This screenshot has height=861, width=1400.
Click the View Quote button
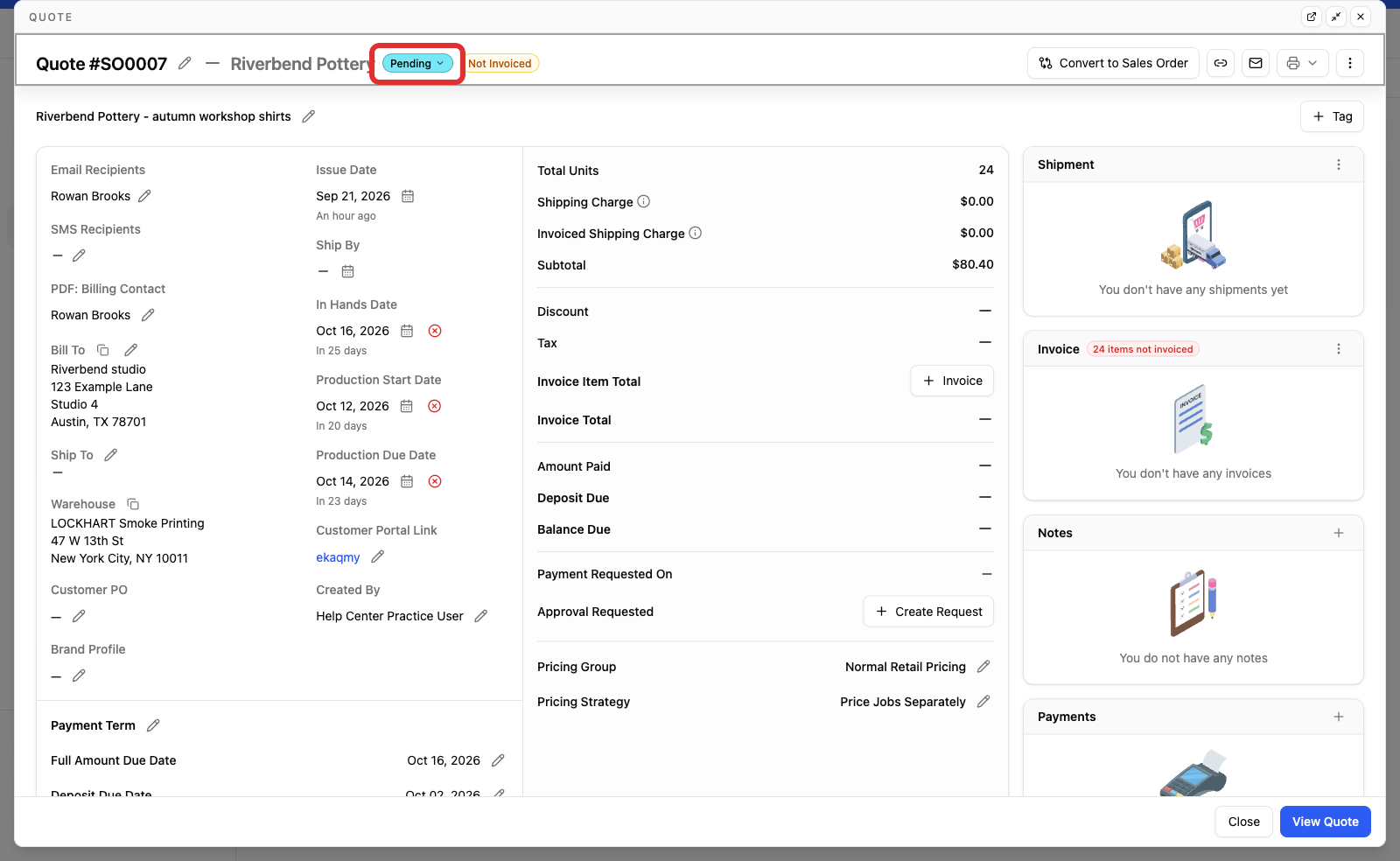pyautogui.click(x=1325, y=822)
